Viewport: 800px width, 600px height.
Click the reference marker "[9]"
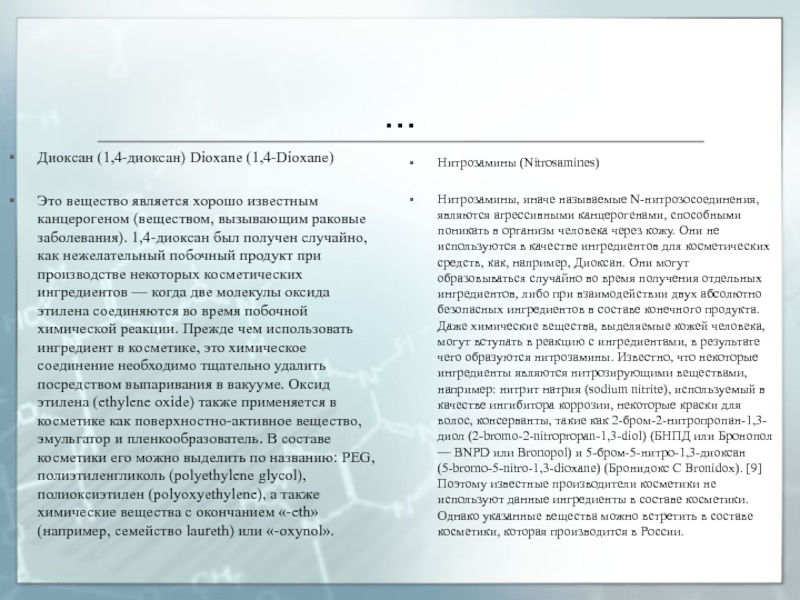754,468
